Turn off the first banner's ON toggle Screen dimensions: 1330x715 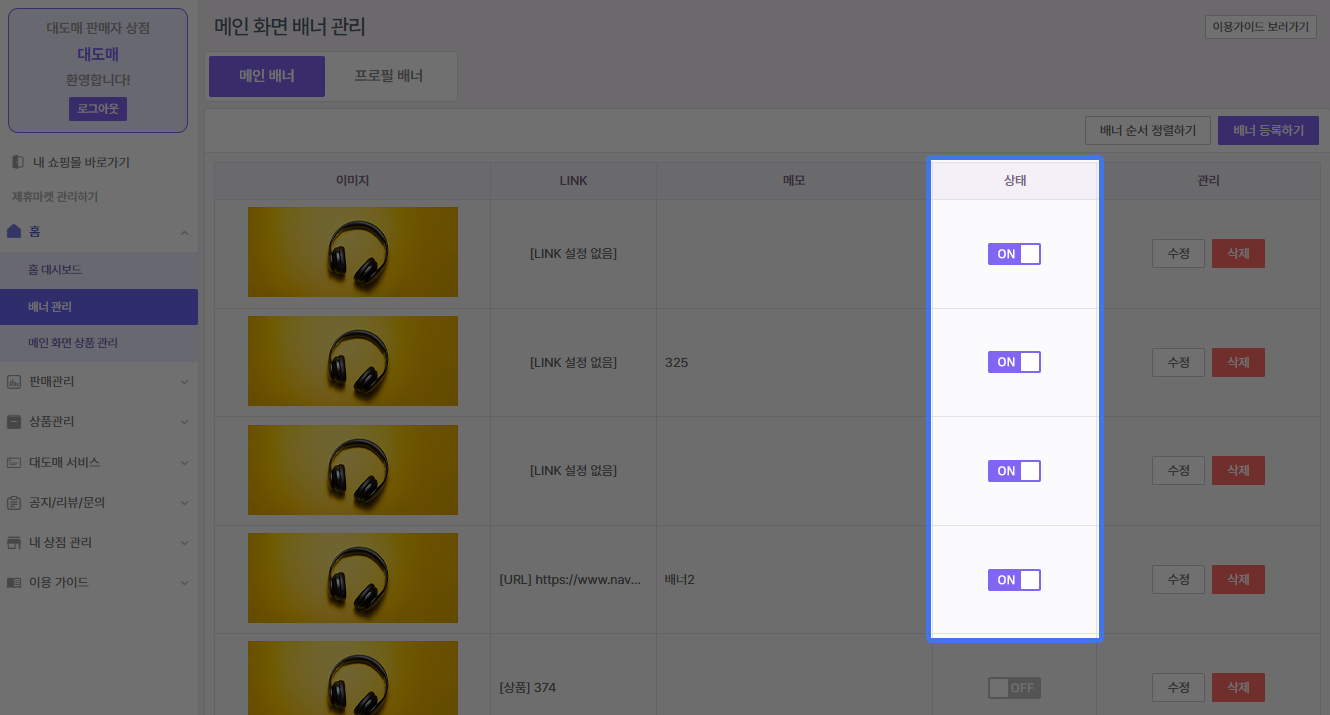coord(1014,254)
